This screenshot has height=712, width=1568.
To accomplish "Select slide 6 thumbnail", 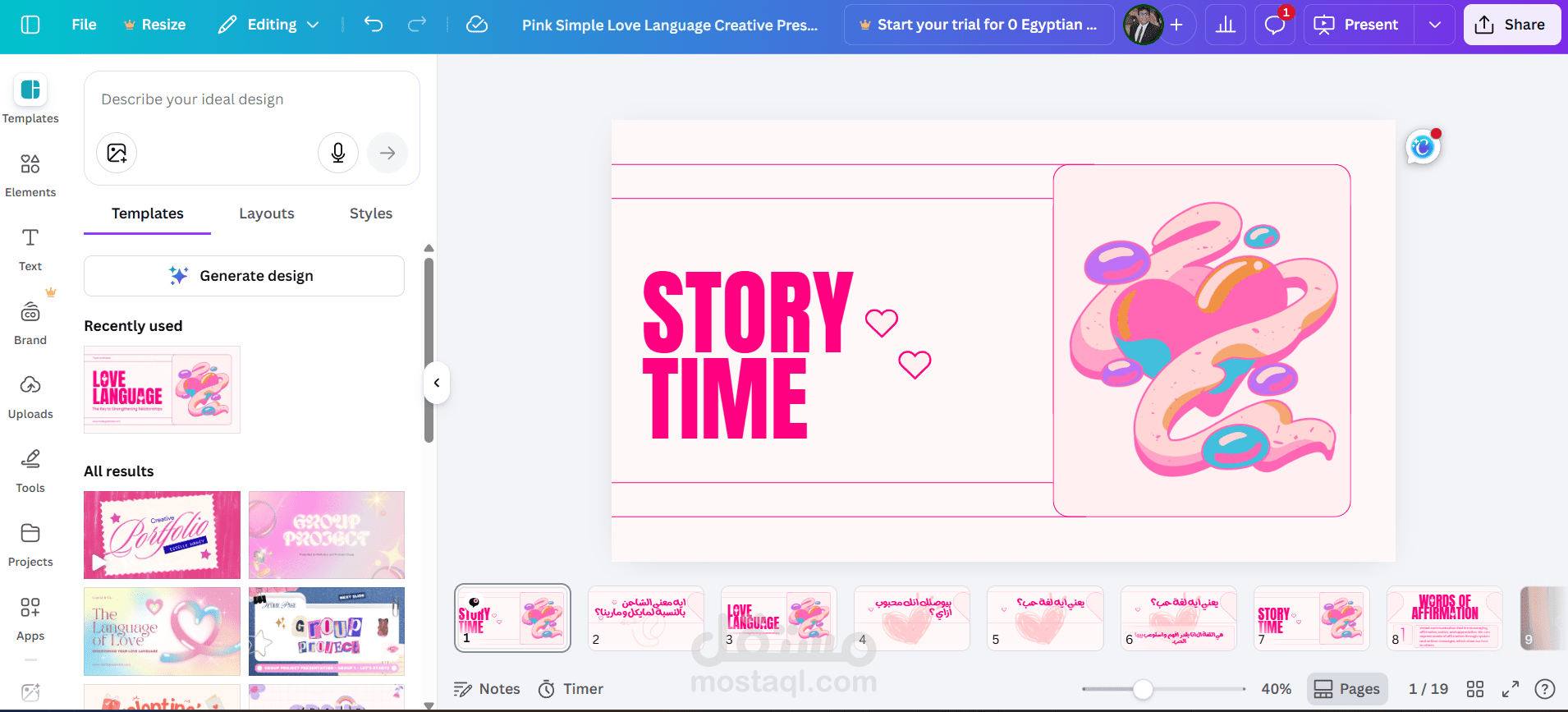I will (1179, 618).
